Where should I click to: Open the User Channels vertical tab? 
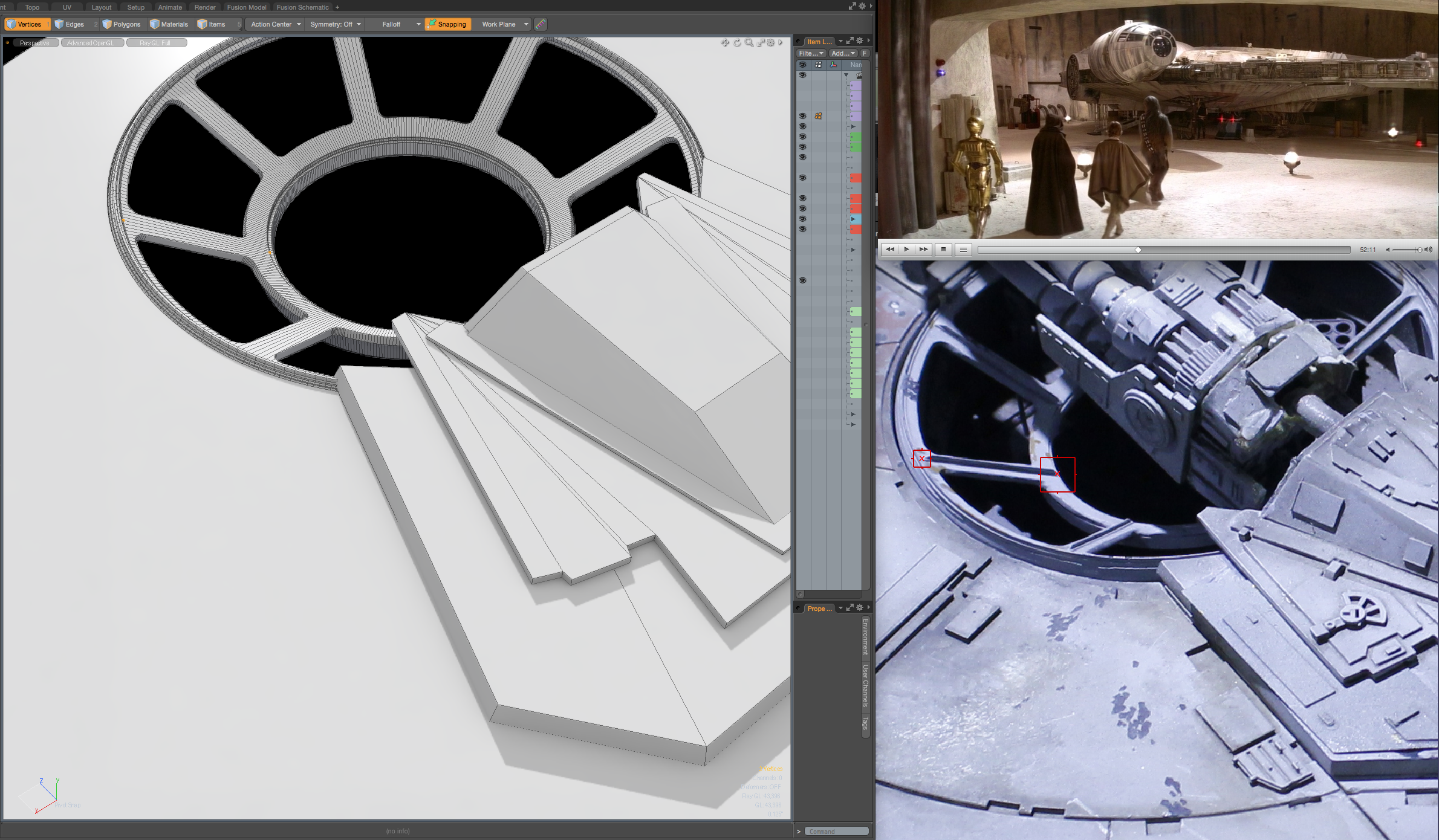(x=865, y=686)
